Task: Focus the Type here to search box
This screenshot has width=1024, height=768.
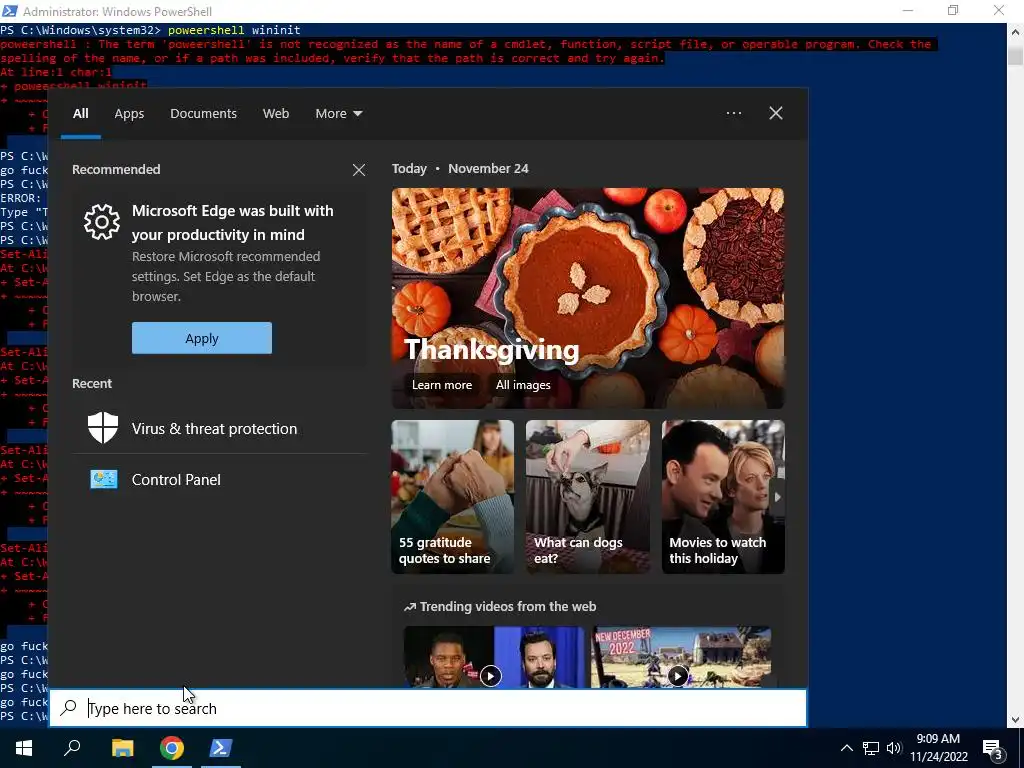Action: pos(428,708)
